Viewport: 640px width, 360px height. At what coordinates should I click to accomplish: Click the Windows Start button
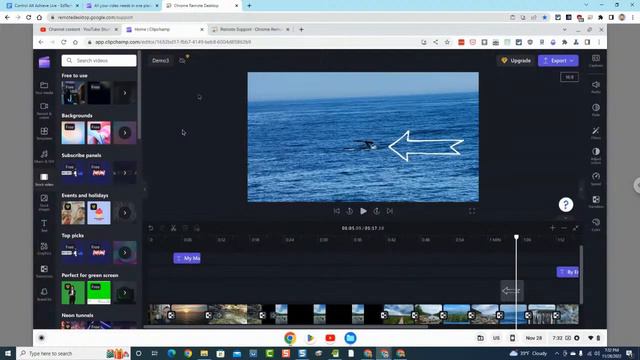pos(8,353)
